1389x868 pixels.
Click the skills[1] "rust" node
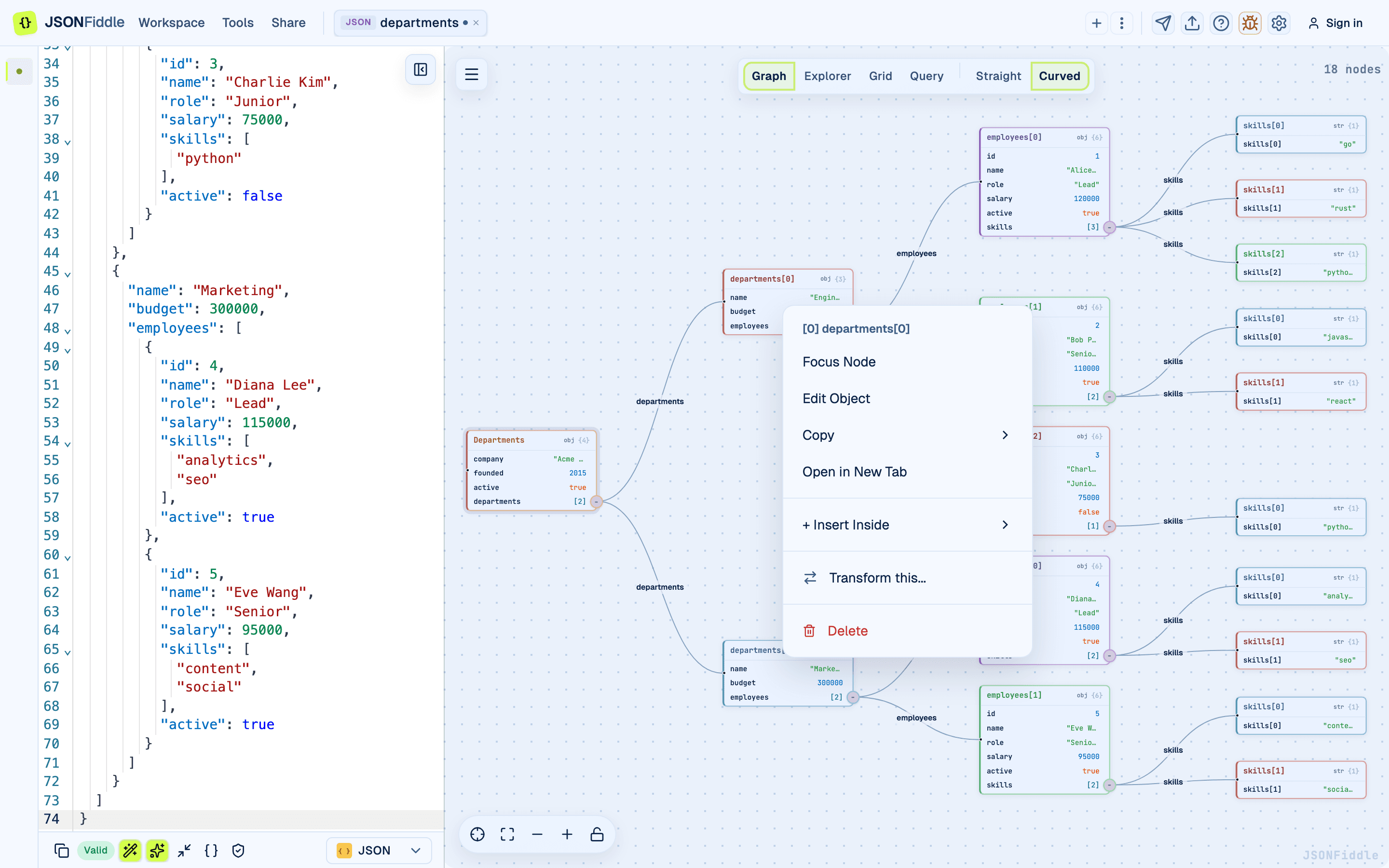pyautogui.click(x=1300, y=199)
